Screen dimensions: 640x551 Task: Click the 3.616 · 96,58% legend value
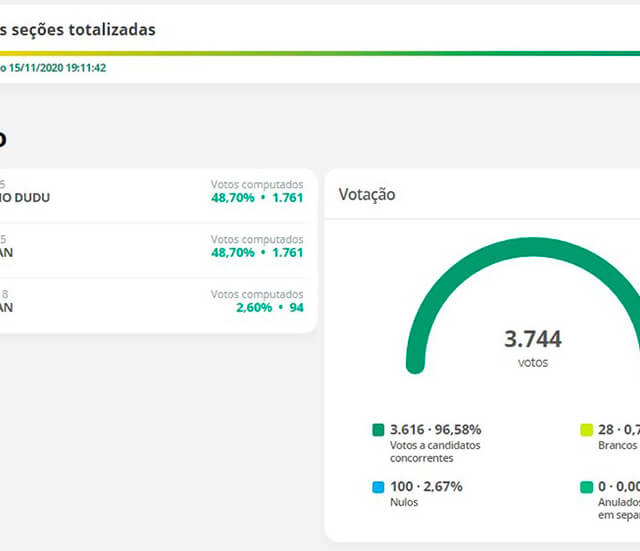pos(435,430)
